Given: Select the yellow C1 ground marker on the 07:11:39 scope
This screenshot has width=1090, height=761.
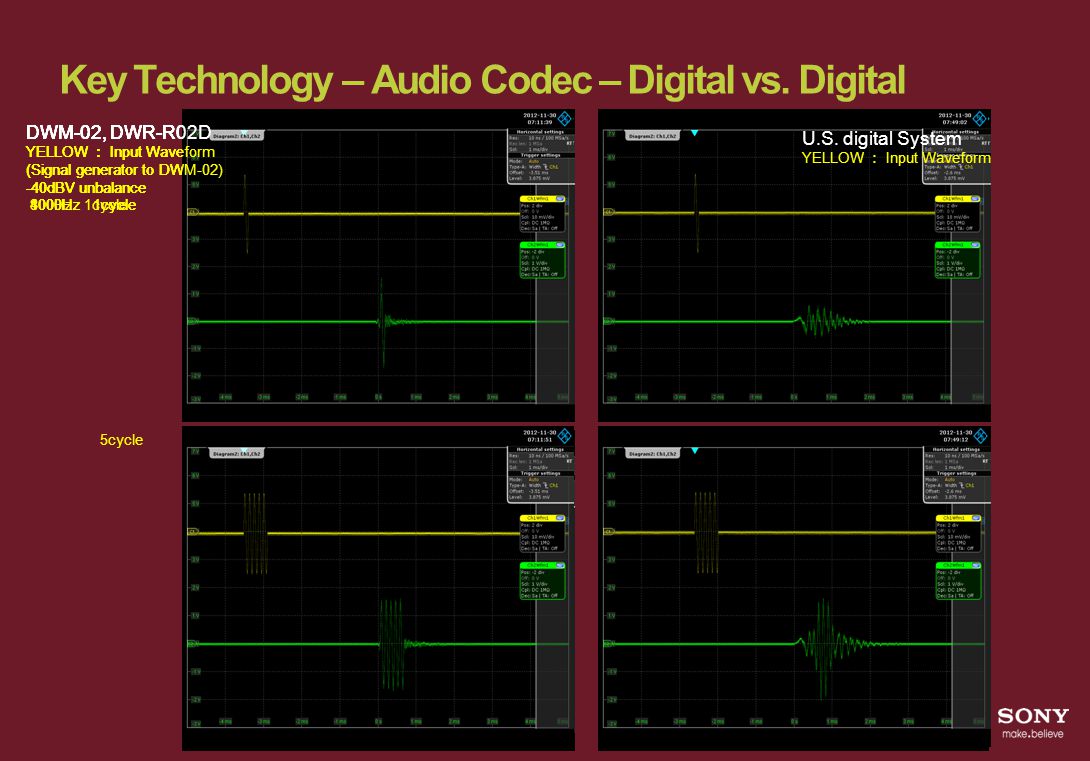Looking at the screenshot, I should click(193, 212).
